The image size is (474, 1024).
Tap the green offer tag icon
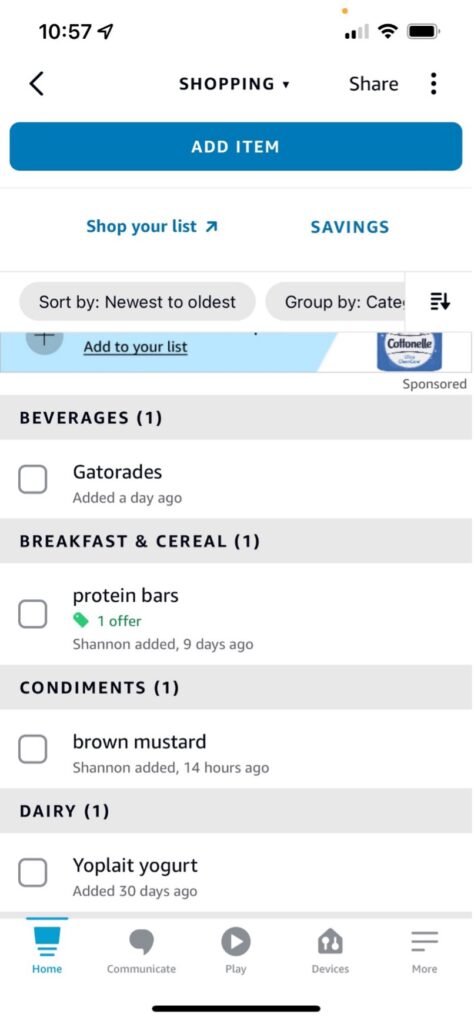pos(81,620)
